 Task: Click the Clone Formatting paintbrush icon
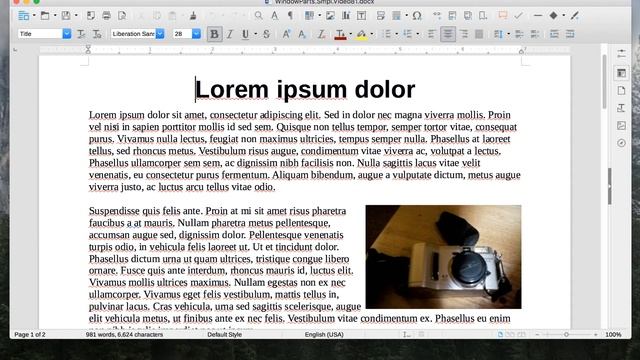point(193,16)
